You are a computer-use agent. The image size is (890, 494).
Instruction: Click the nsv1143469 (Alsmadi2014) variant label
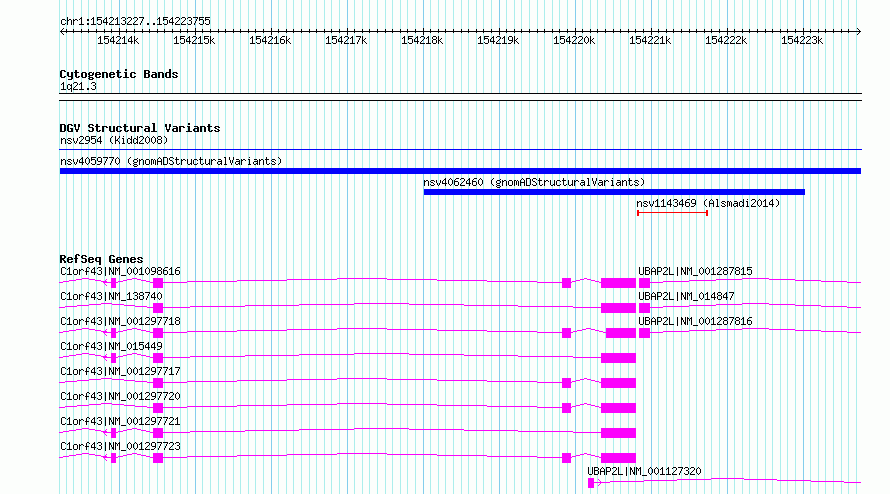pyautogui.click(x=708, y=203)
